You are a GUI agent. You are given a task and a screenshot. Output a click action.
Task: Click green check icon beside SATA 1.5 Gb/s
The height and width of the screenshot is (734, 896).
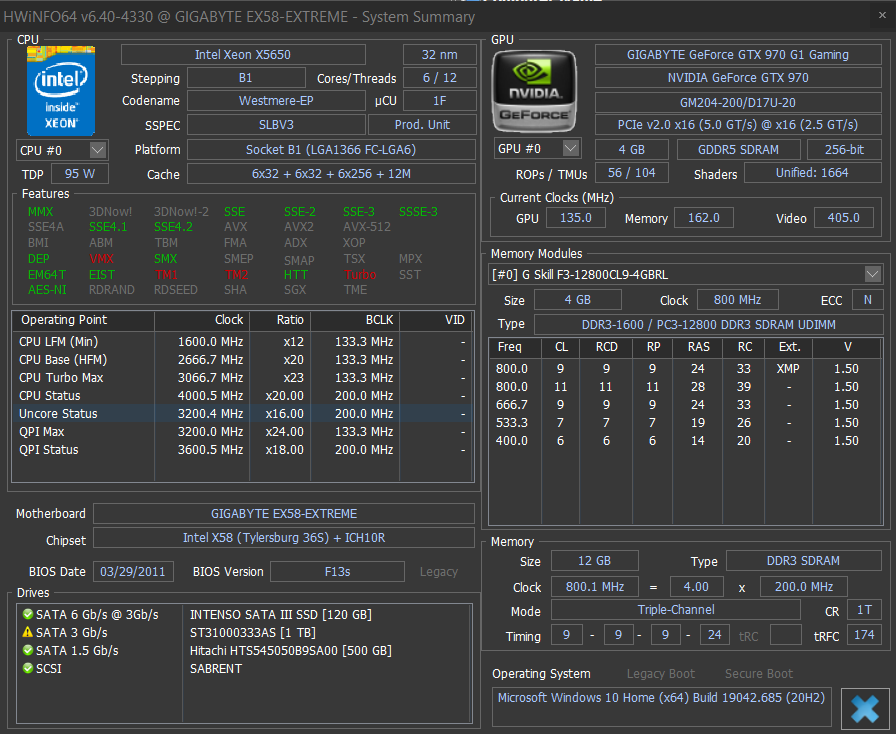pyautogui.click(x=27, y=651)
